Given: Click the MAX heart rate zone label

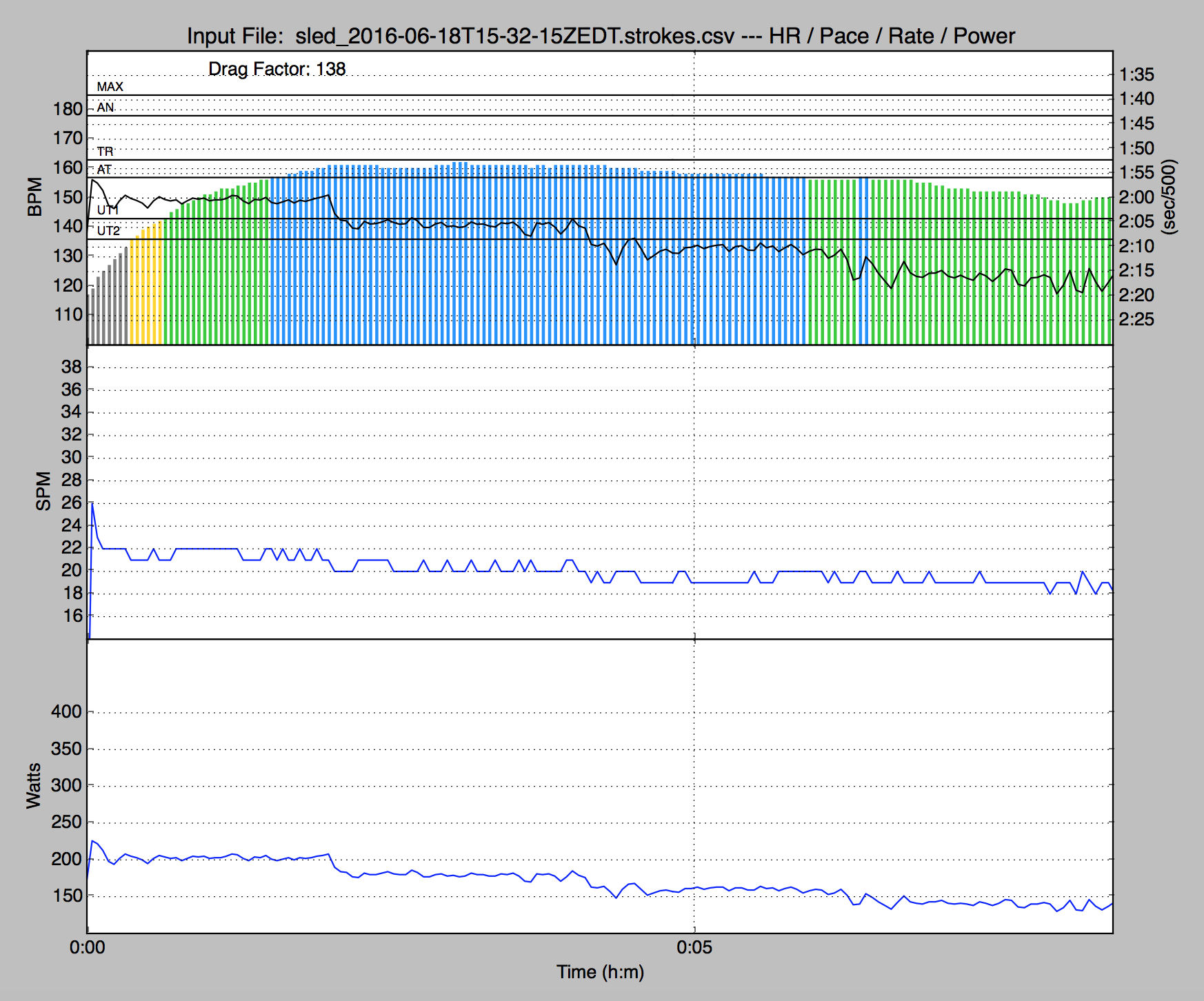Looking at the screenshot, I should 110,87.
